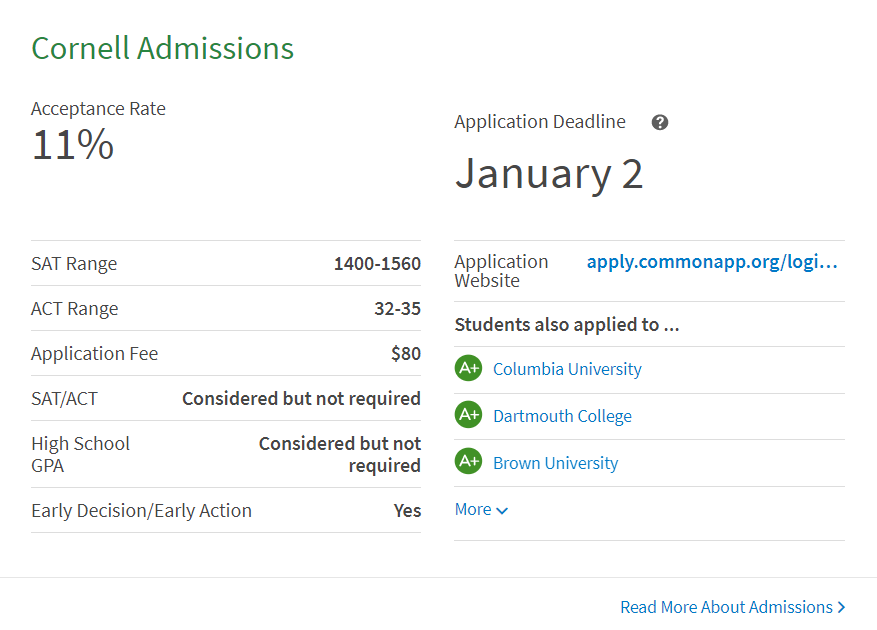Click the $80 application fee value
877x630 pixels.
406,354
